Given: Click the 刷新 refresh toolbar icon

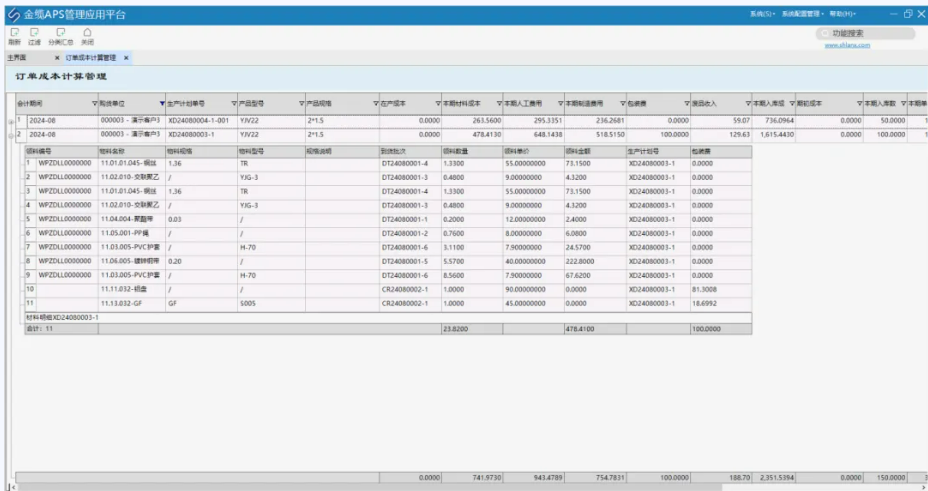Looking at the screenshot, I should [15, 33].
